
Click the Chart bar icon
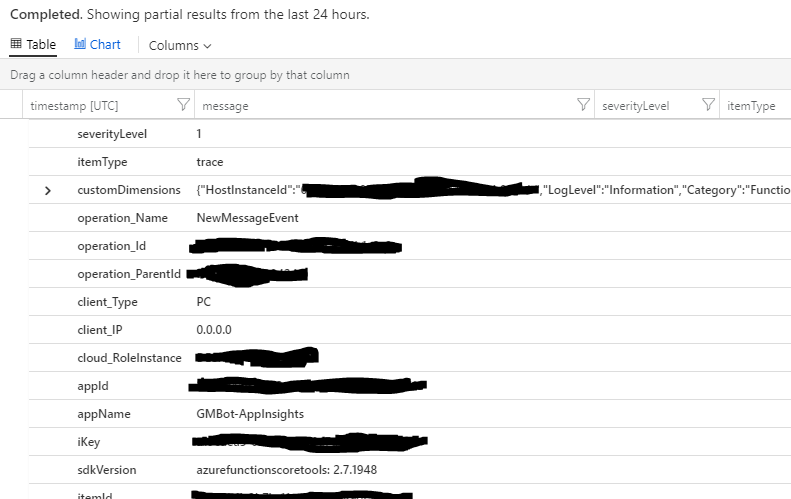[80, 44]
